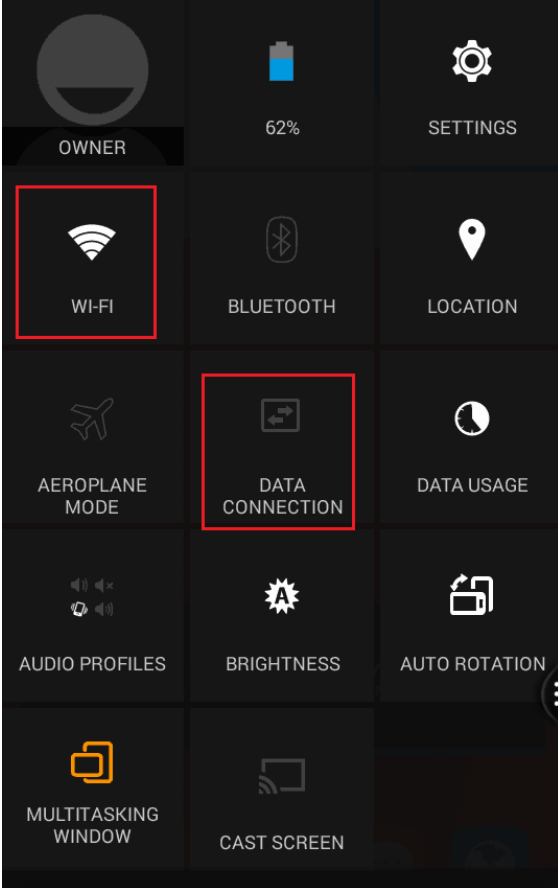Turn on Aeroplane mode plane icon

[92, 419]
